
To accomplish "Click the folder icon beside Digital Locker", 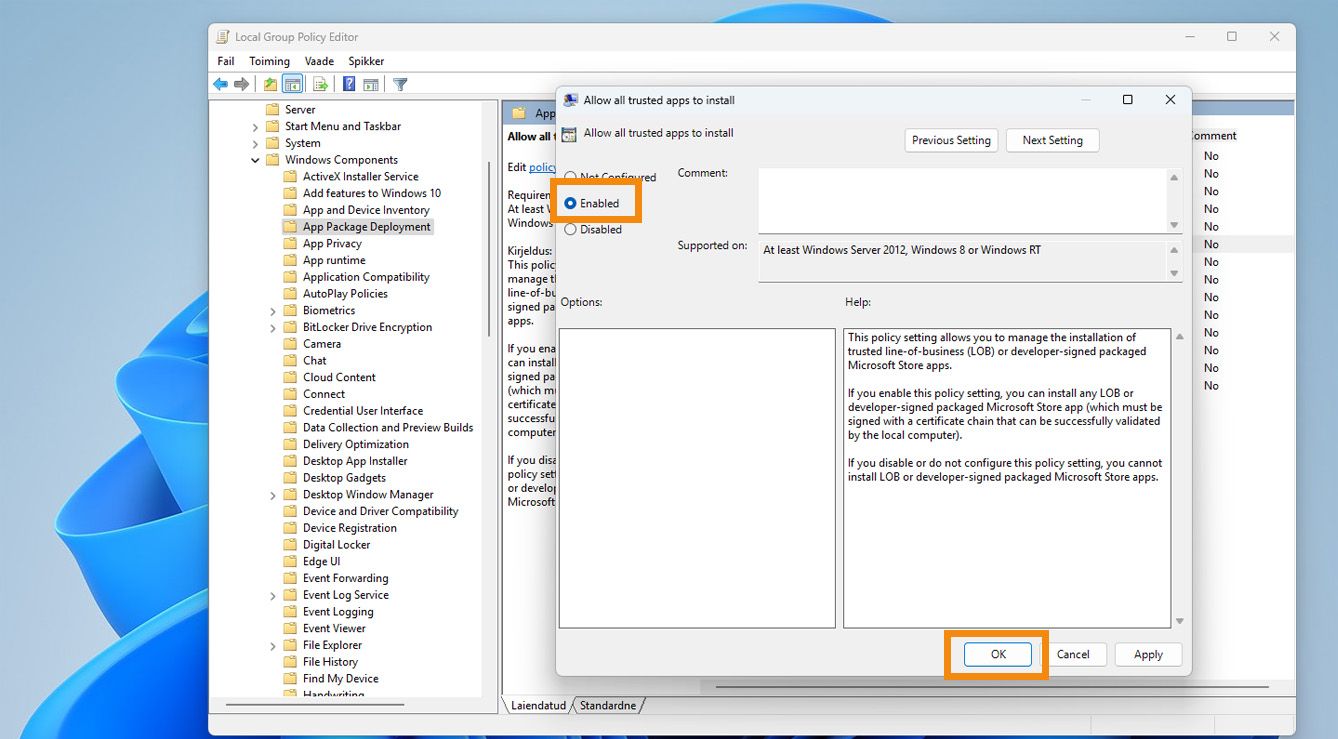I will [290, 545].
